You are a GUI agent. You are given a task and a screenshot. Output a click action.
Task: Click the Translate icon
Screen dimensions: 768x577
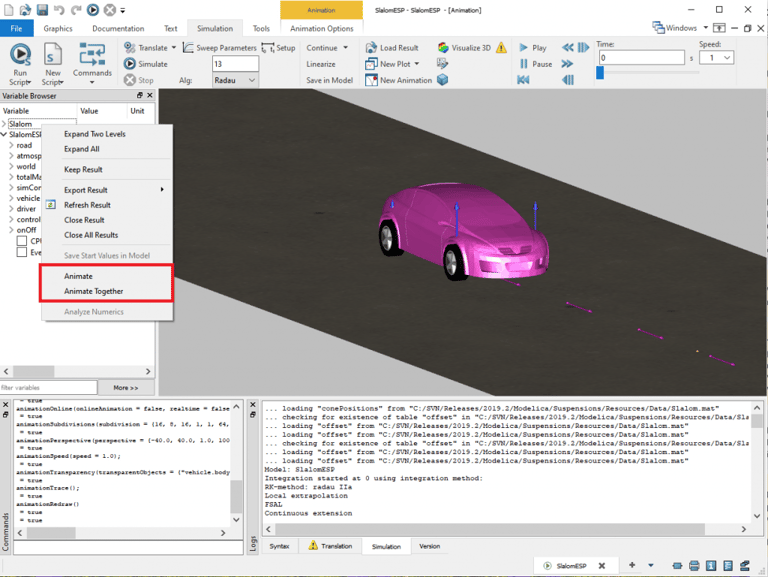129,48
